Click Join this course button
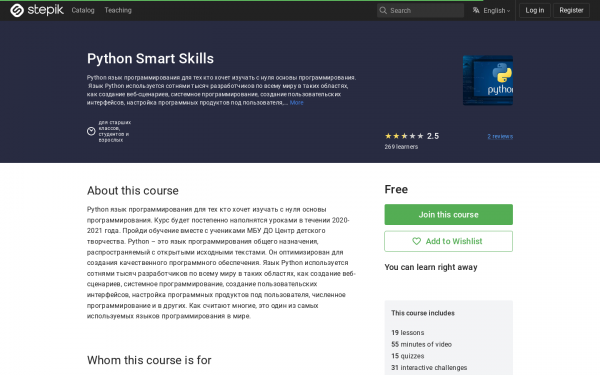Screen dimensions: 600x375 [x=448, y=214]
